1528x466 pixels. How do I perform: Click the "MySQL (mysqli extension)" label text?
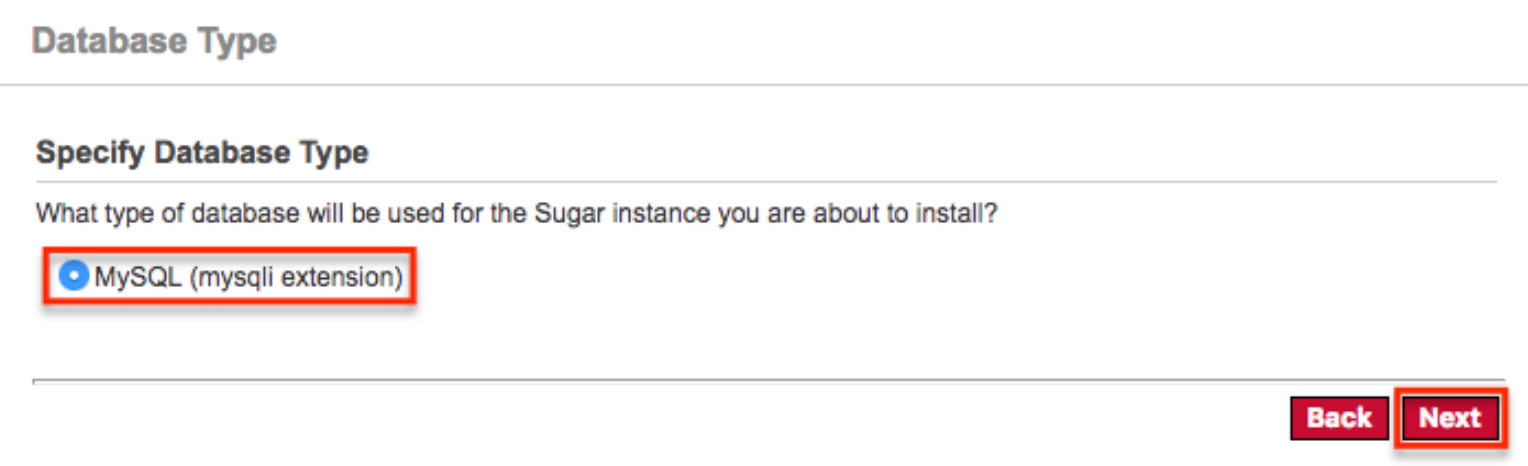click(248, 278)
